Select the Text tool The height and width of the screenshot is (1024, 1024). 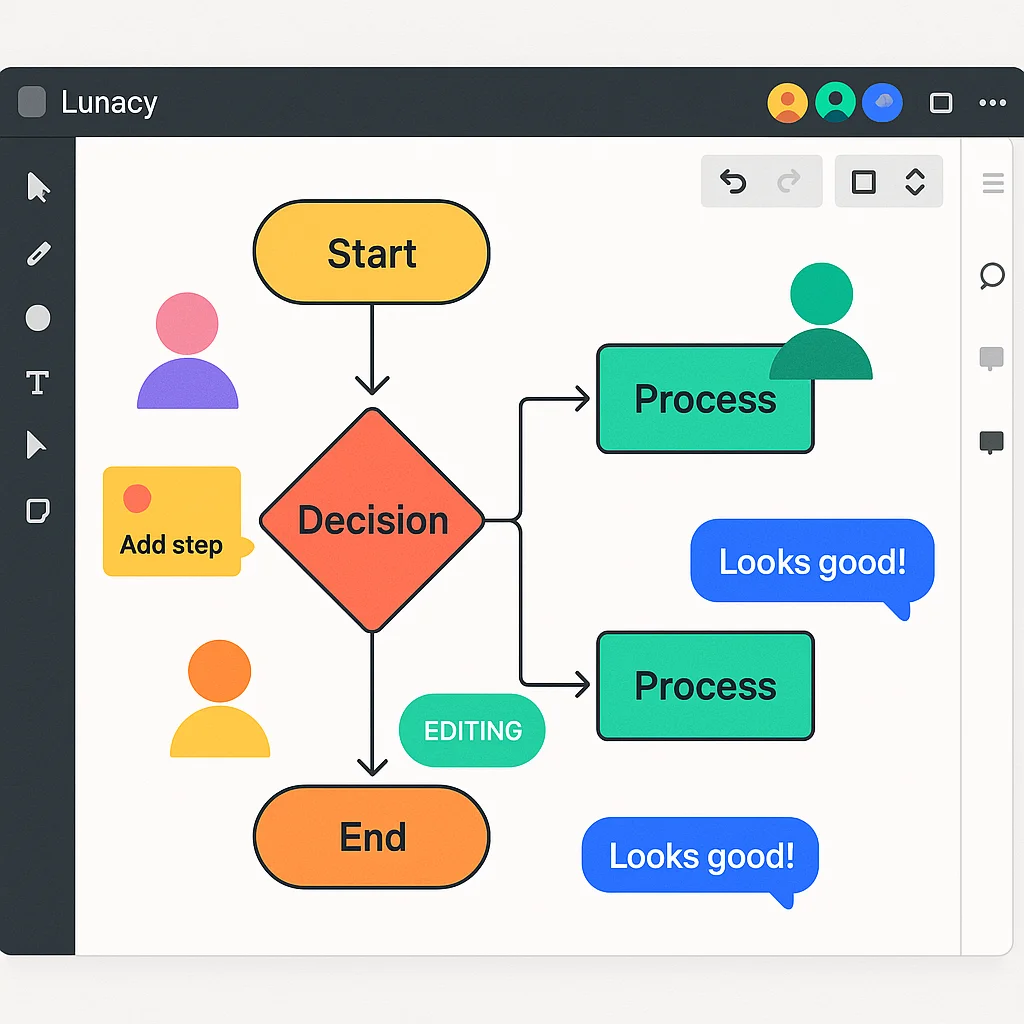coord(37,383)
